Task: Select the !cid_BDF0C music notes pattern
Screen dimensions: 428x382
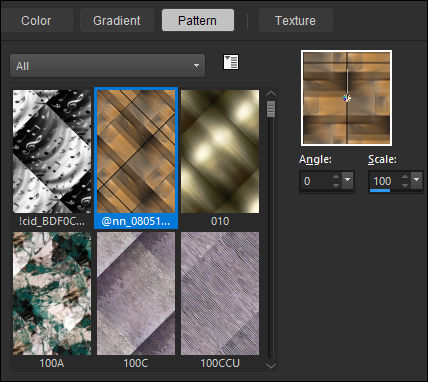Action: (x=52, y=151)
